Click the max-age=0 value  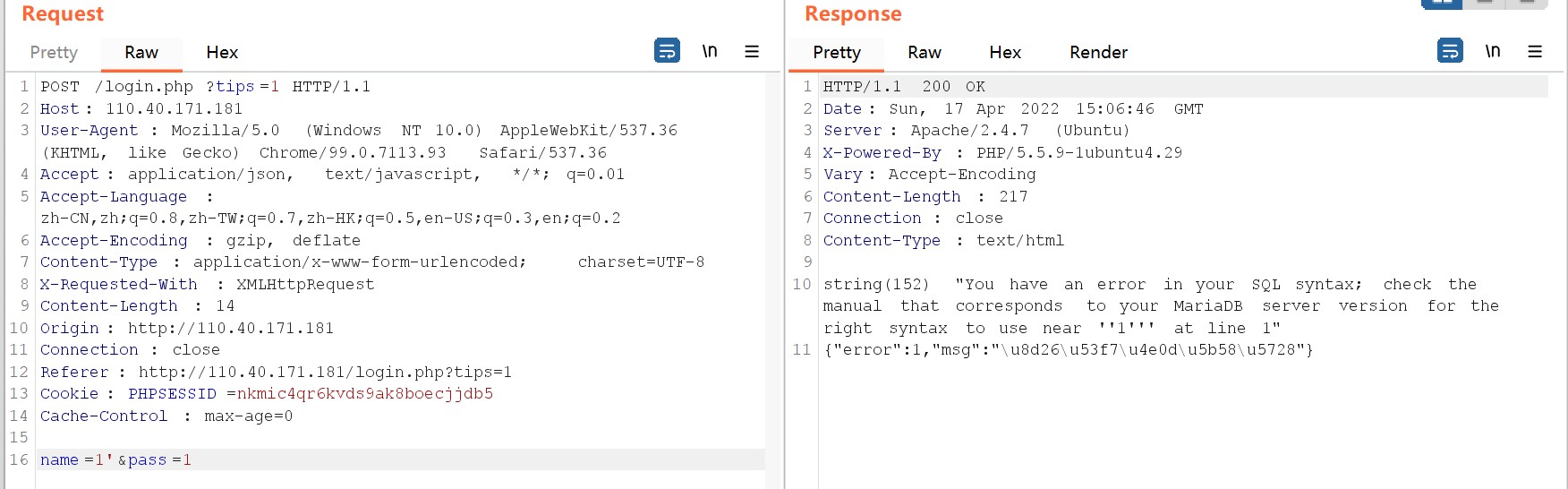(248, 416)
